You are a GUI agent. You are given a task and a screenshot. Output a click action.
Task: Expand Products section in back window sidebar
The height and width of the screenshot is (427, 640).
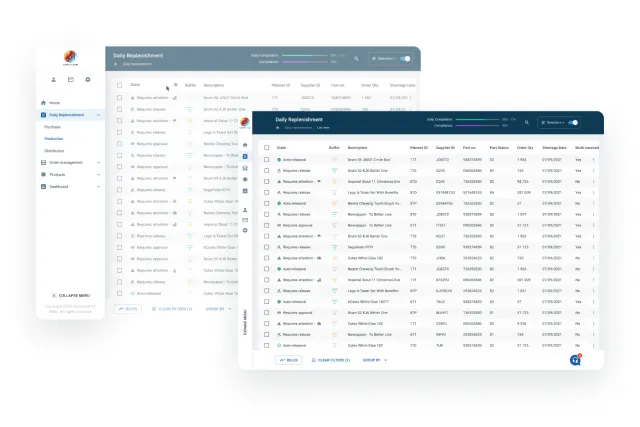click(98, 175)
